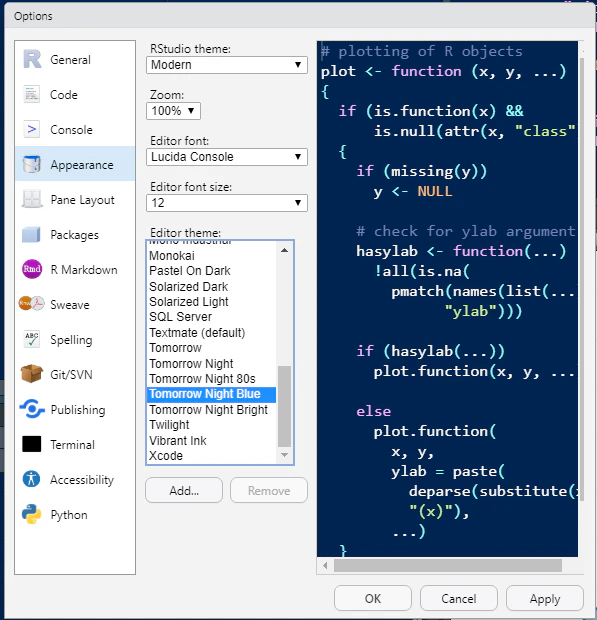This screenshot has width=597, height=620.
Task: Expand the Editor font dropdown
Action: [227, 157]
